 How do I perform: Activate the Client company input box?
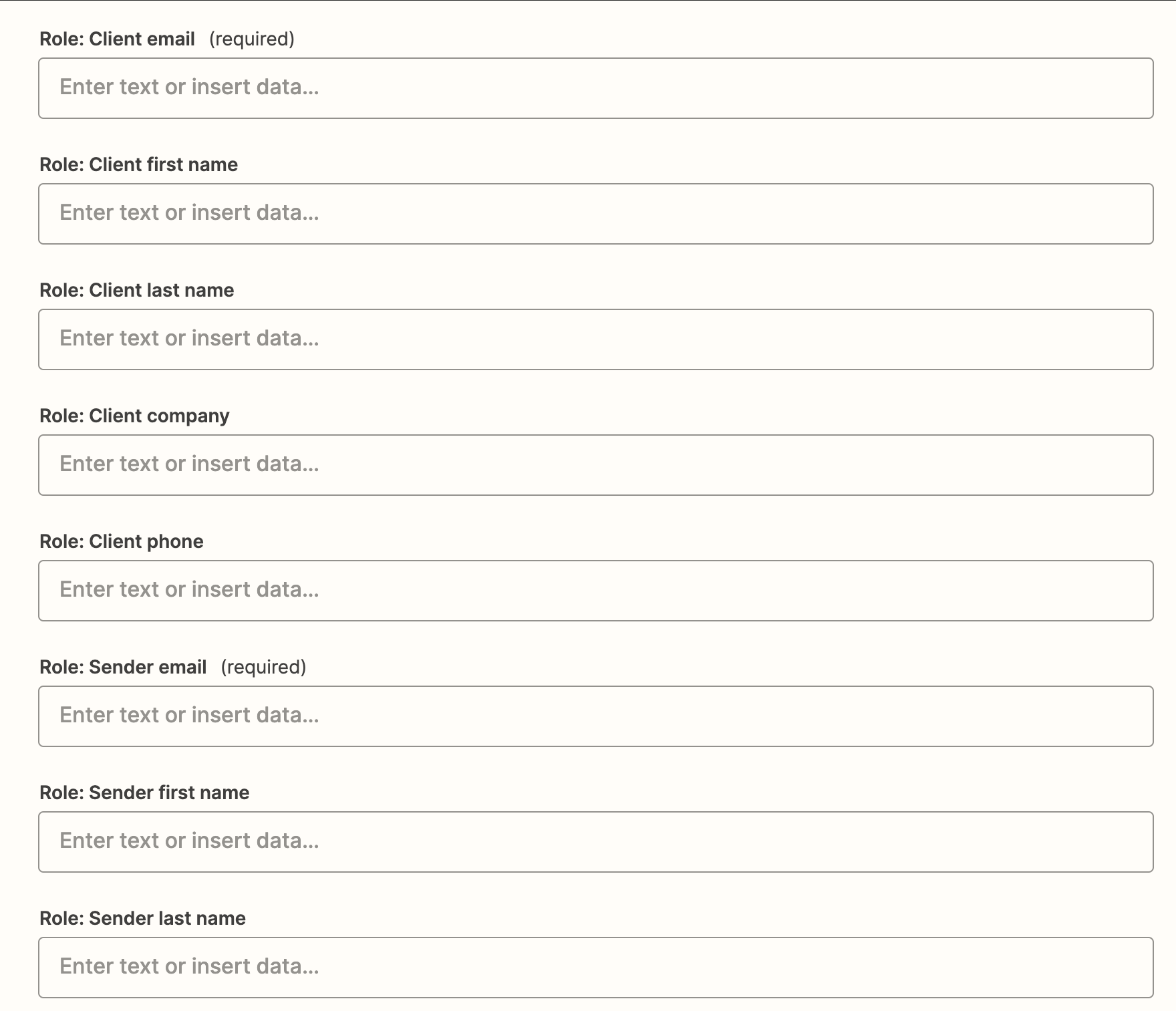[x=596, y=465]
